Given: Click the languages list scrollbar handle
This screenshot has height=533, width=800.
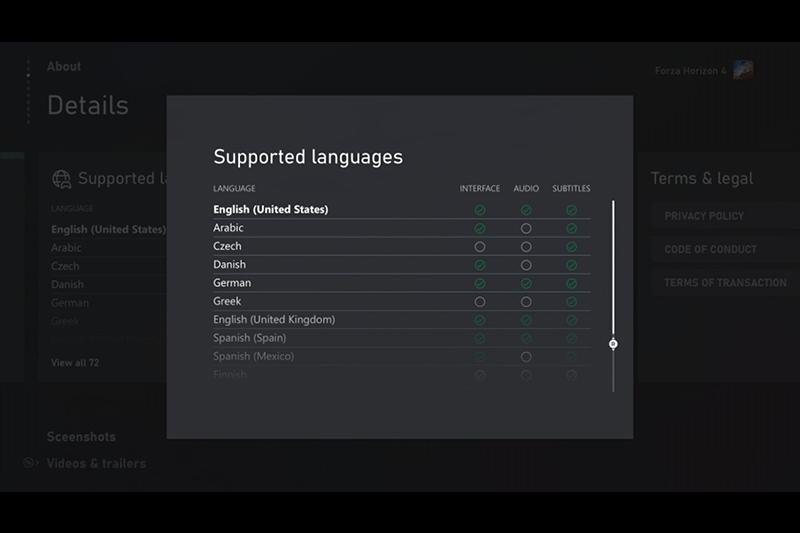Looking at the screenshot, I should click(x=613, y=344).
